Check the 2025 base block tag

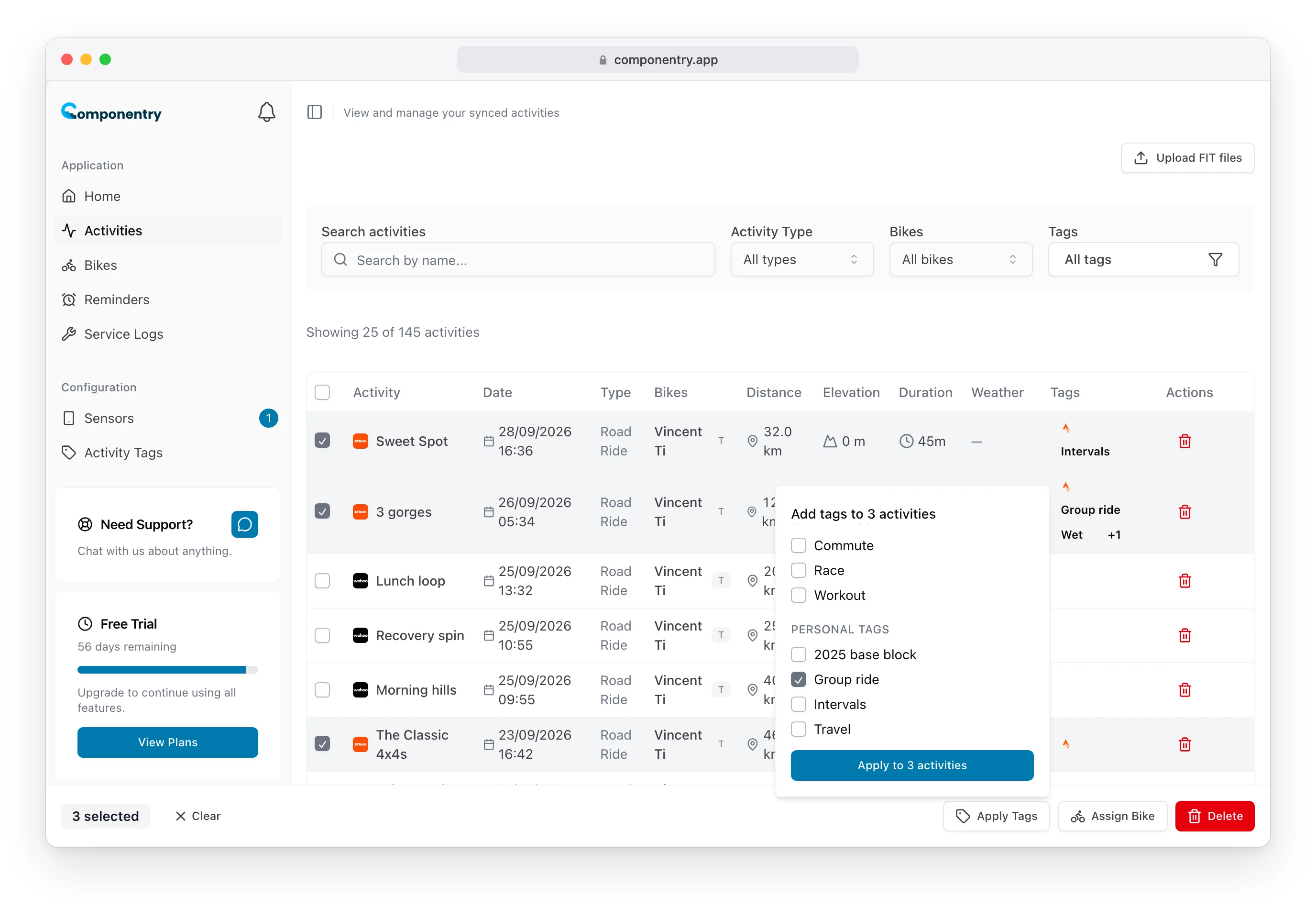pyautogui.click(x=798, y=654)
